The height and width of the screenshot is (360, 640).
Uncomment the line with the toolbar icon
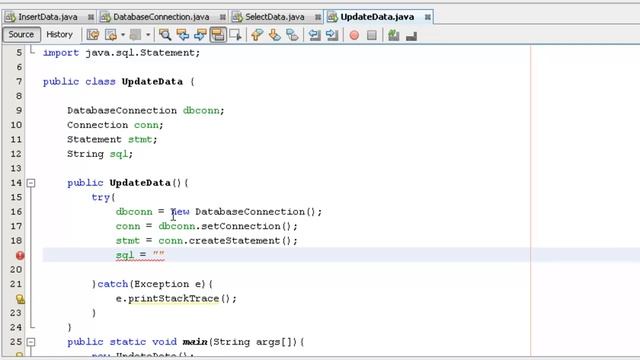pos(411,36)
